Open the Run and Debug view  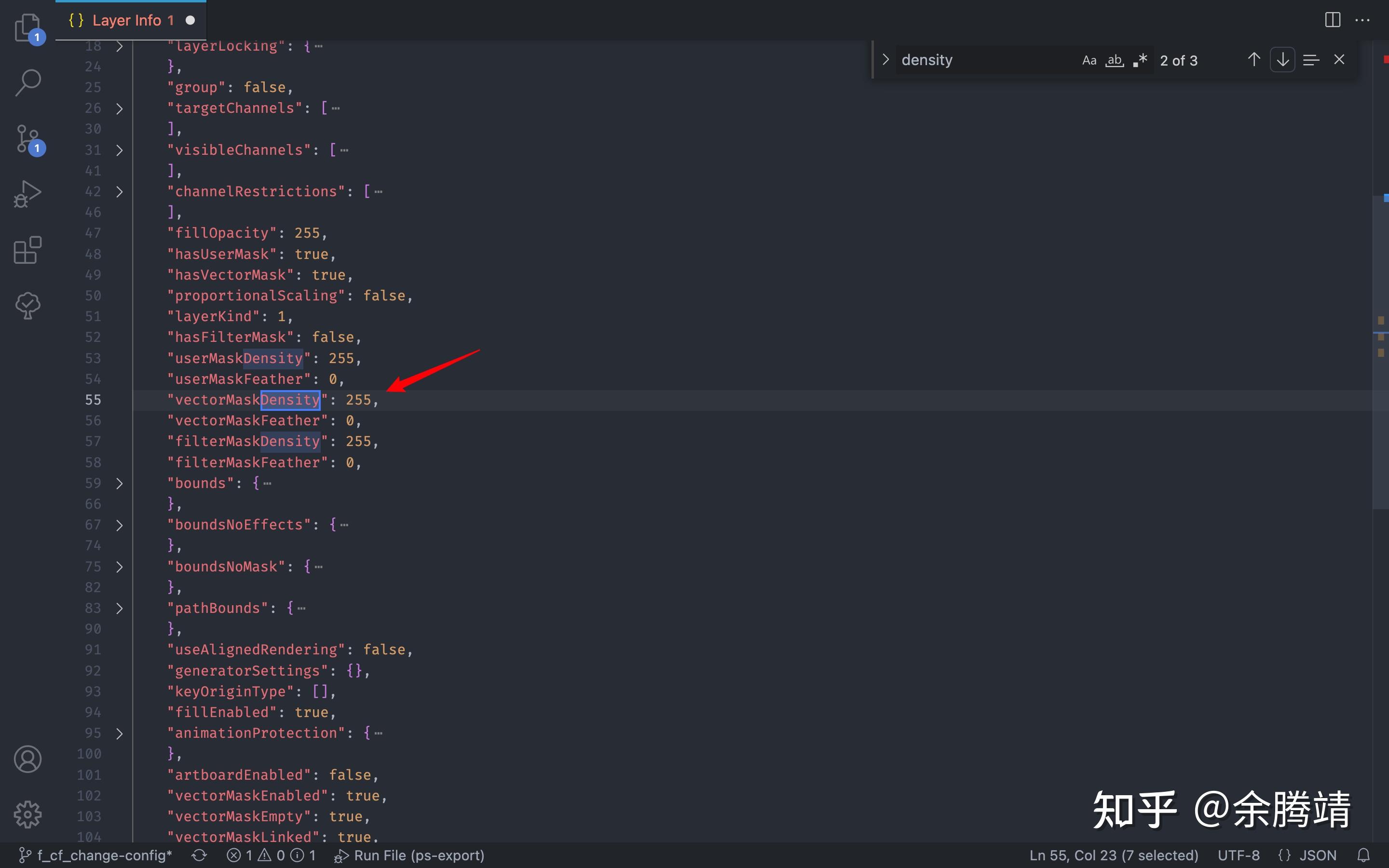pyautogui.click(x=27, y=194)
